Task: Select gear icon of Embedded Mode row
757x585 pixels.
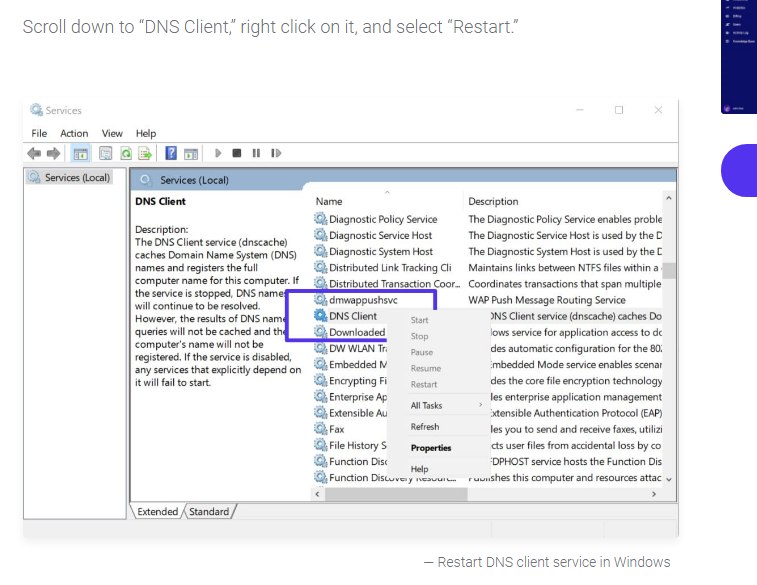Action: coord(321,364)
